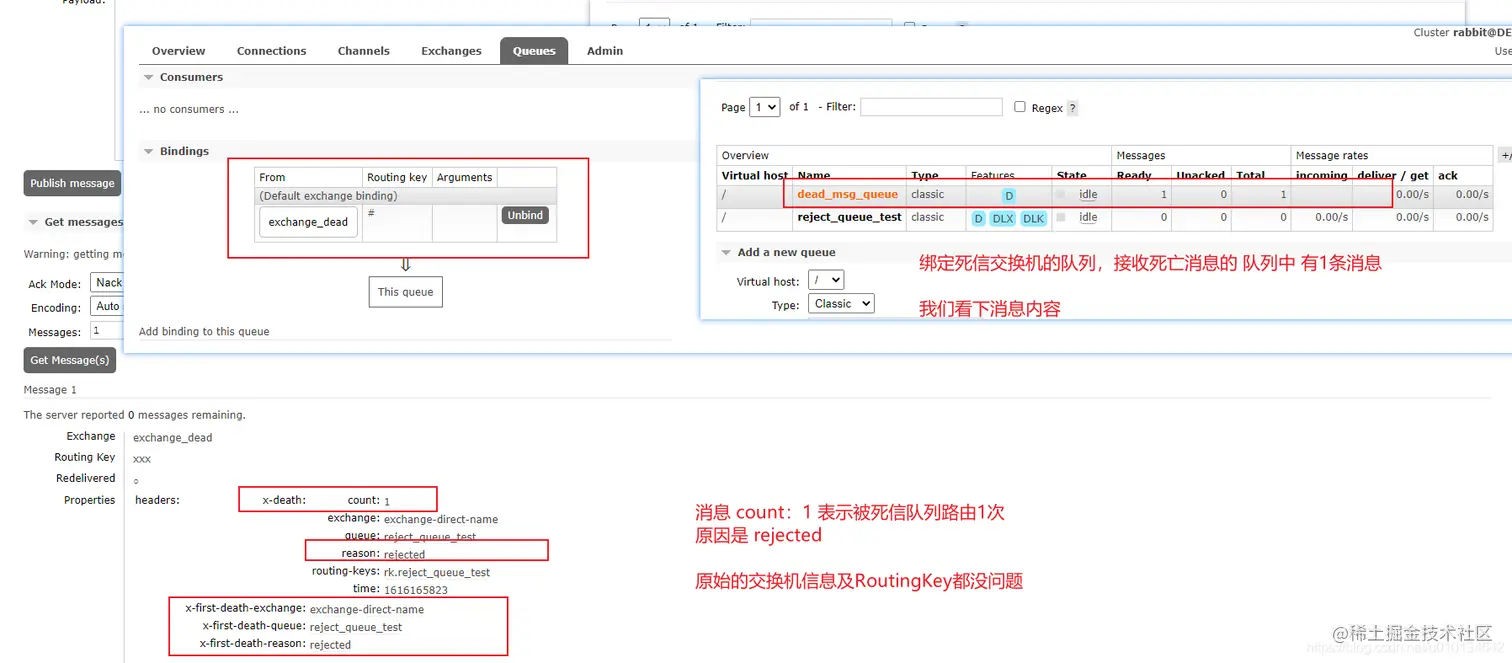Sort queues by Virtual host column
Image resolution: width=1512 pixels, height=663 pixels.
[755, 175]
